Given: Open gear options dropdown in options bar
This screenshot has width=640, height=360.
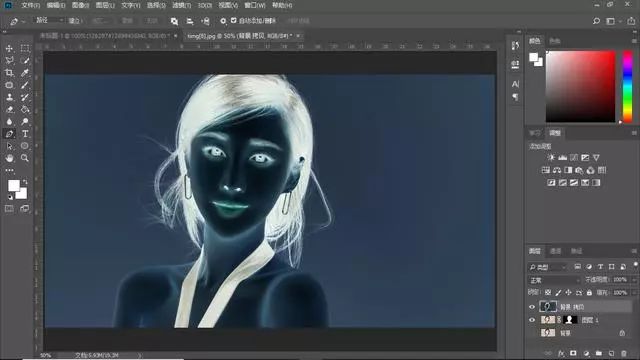Looking at the screenshot, I should (x=223, y=21).
